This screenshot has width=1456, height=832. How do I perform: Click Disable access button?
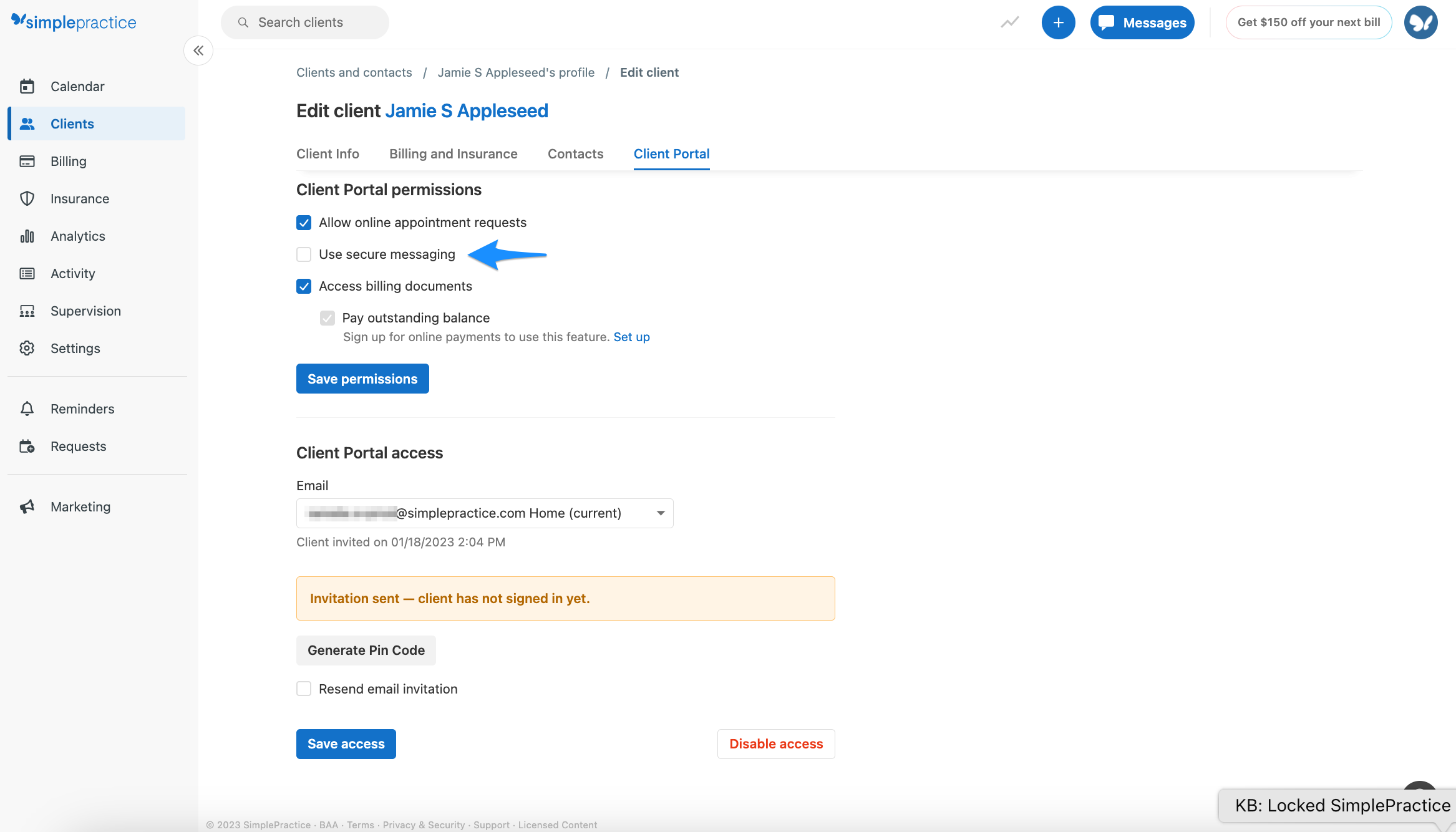tap(776, 744)
